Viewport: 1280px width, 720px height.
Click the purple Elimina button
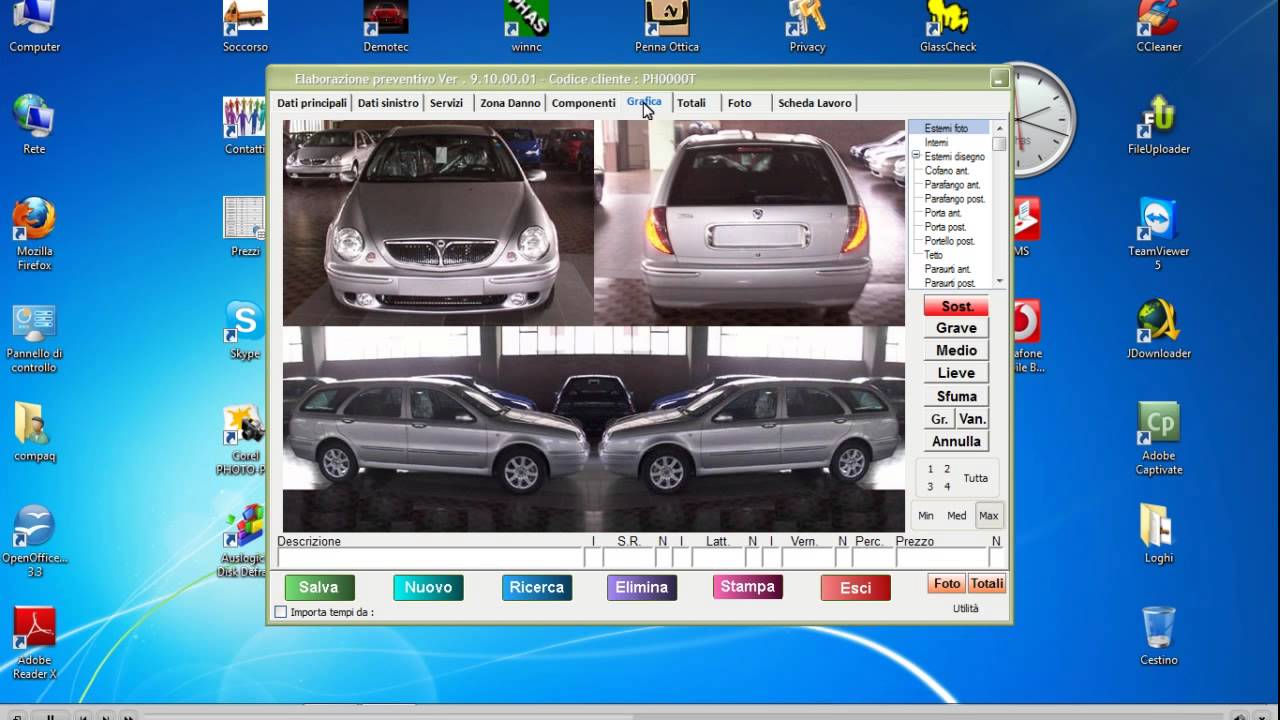pos(642,587)
